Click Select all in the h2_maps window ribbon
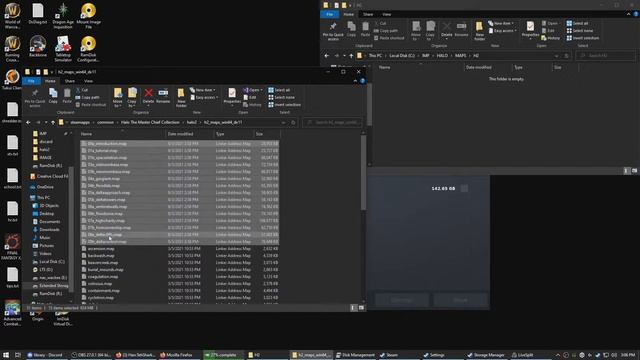The height and width of the screenshot is (360, 640). [279, 90]
